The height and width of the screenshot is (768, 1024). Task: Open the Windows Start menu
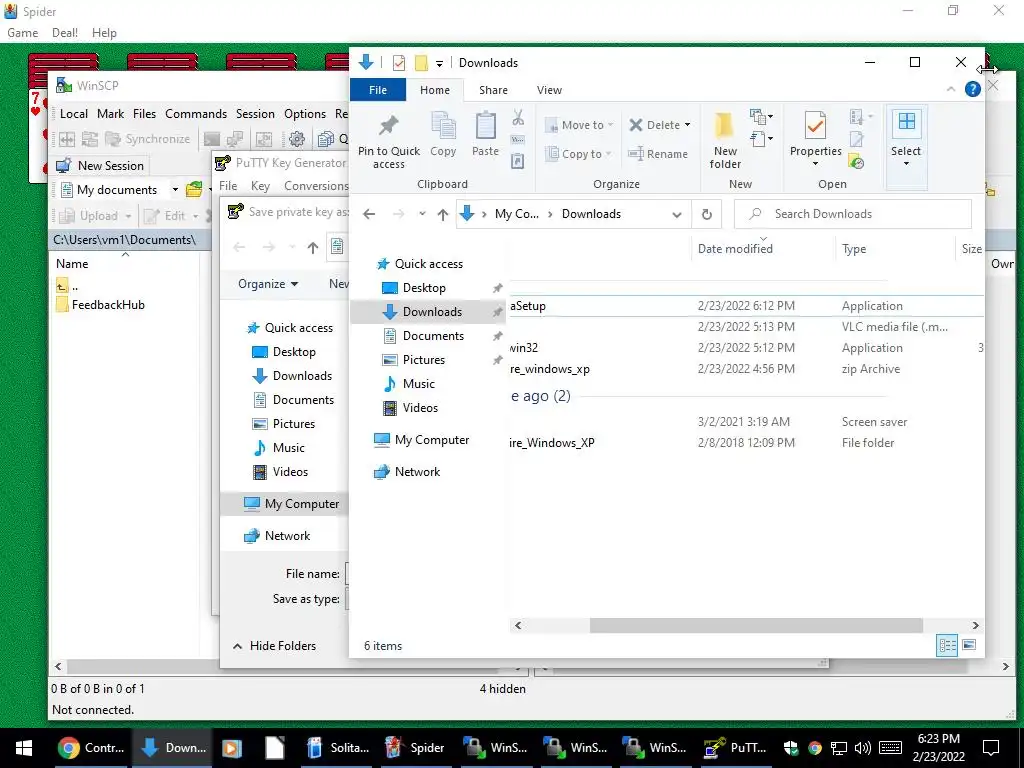point(24,748)
